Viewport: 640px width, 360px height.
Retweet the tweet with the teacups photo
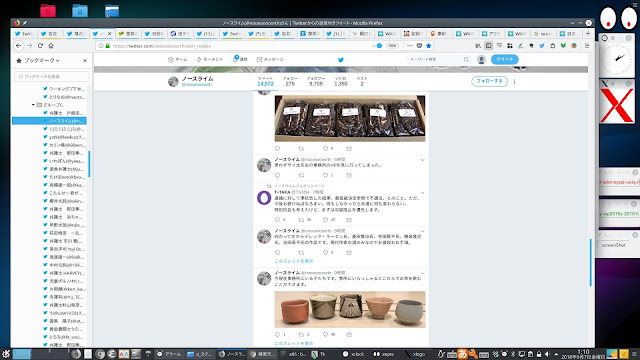coord(301,334)
